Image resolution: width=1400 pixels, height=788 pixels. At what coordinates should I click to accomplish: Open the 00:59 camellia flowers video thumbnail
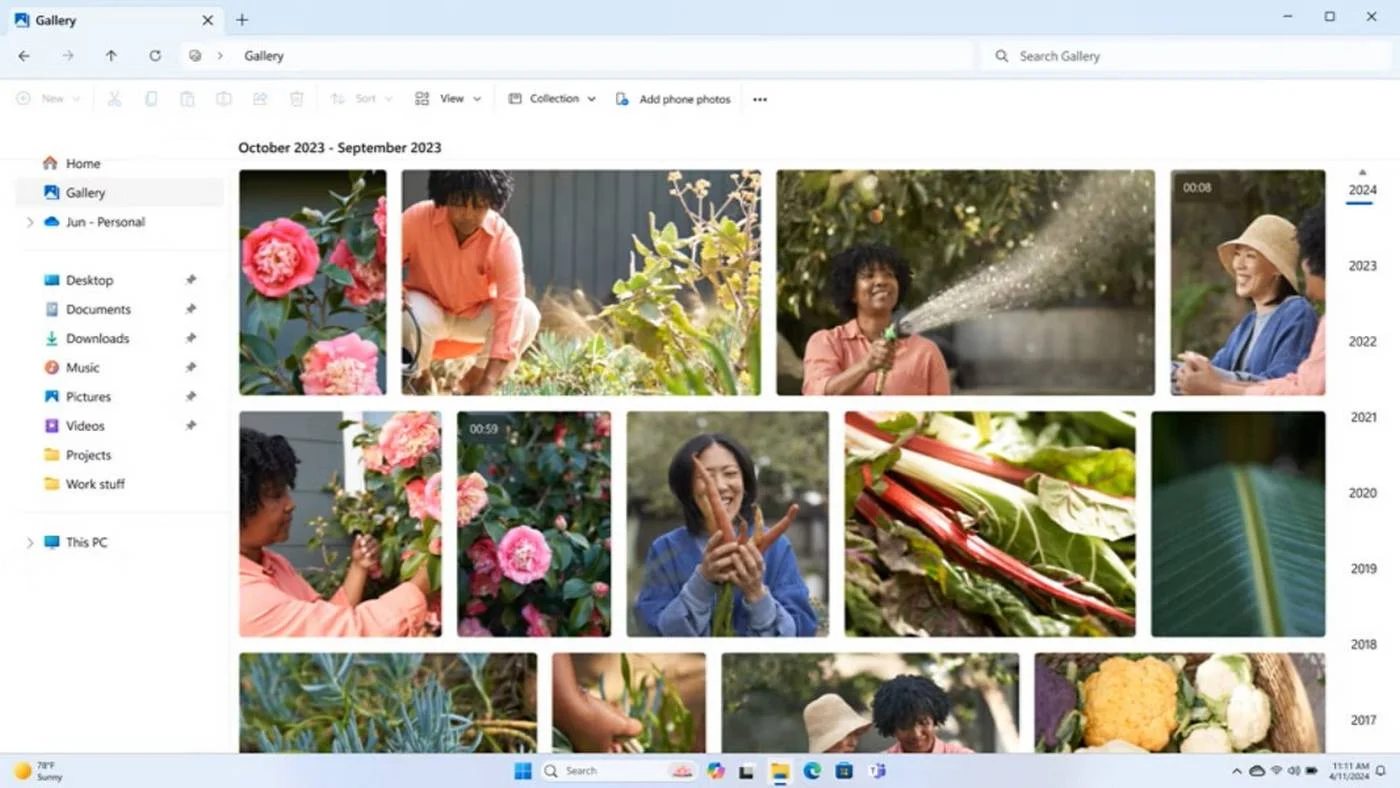(x=534, y=524)
